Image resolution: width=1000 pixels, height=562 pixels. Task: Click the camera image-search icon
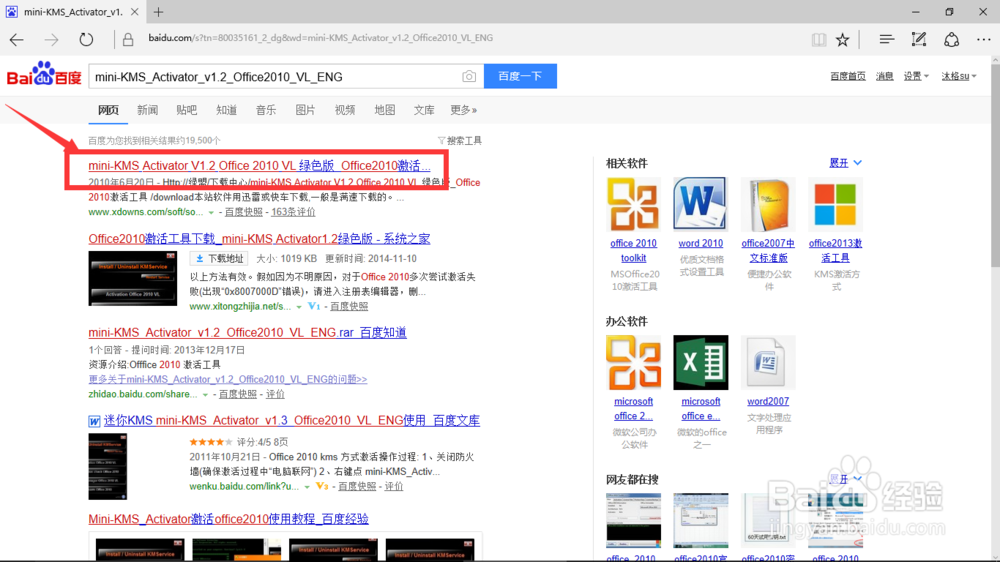click(x=469, y=77)
